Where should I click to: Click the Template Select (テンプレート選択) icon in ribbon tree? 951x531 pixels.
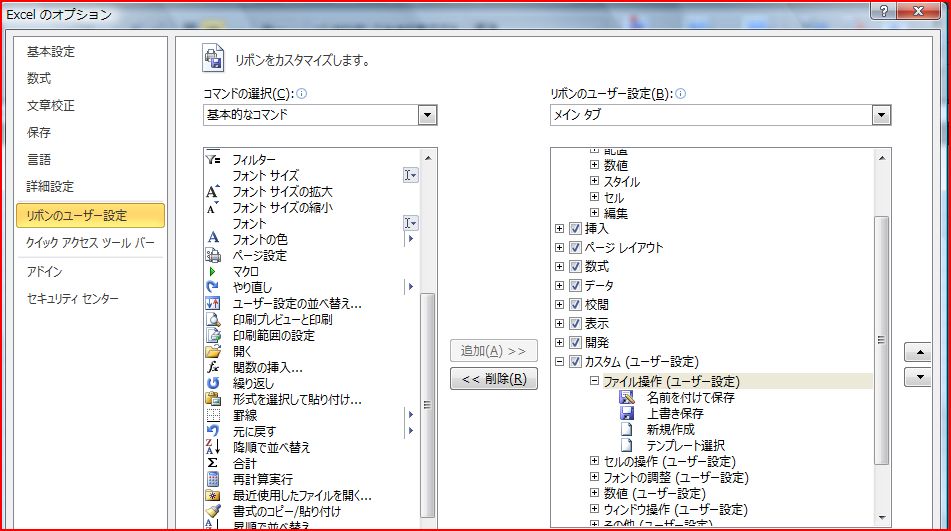click(x=627, y=446)
